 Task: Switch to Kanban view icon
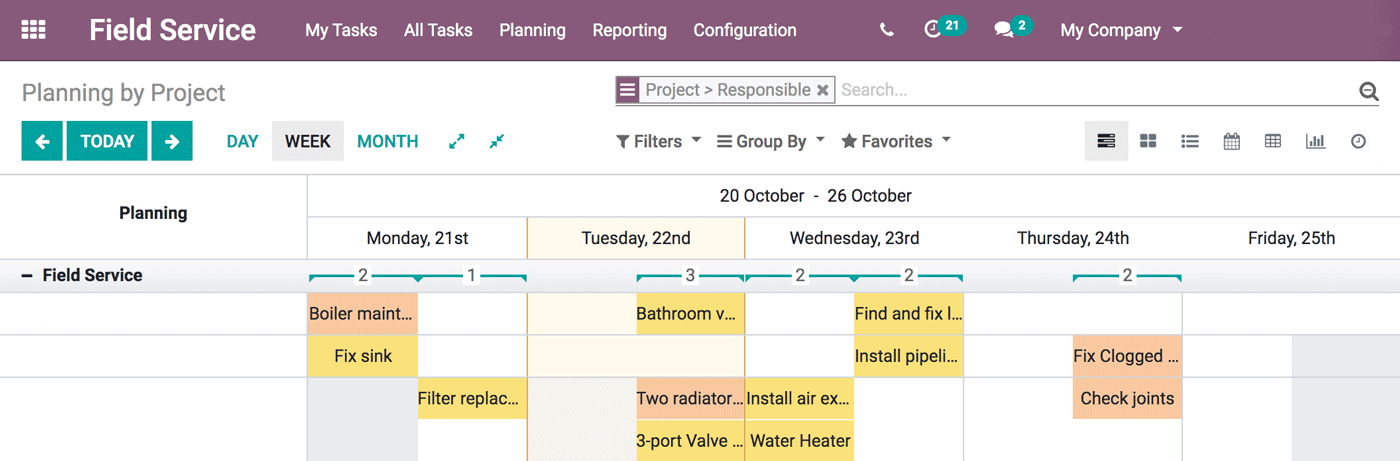tap(1148, 141)
